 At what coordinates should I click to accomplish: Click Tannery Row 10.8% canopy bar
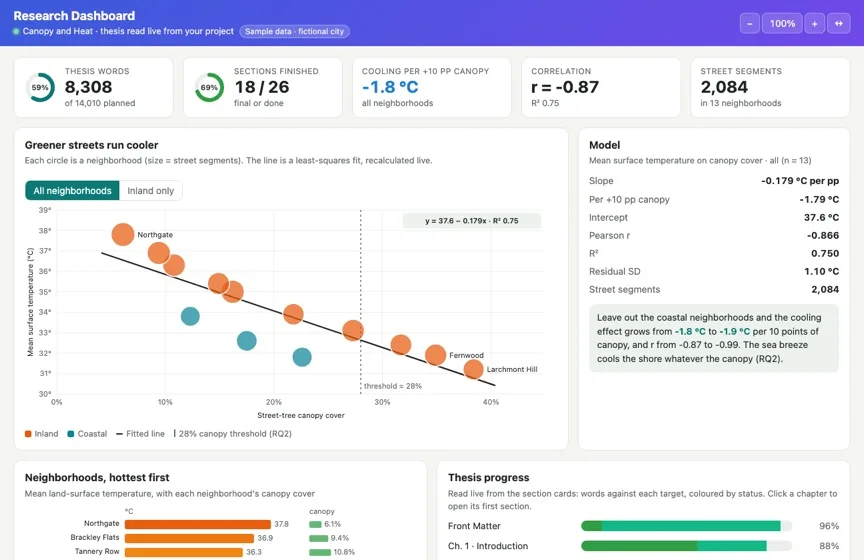click(320, 552)
